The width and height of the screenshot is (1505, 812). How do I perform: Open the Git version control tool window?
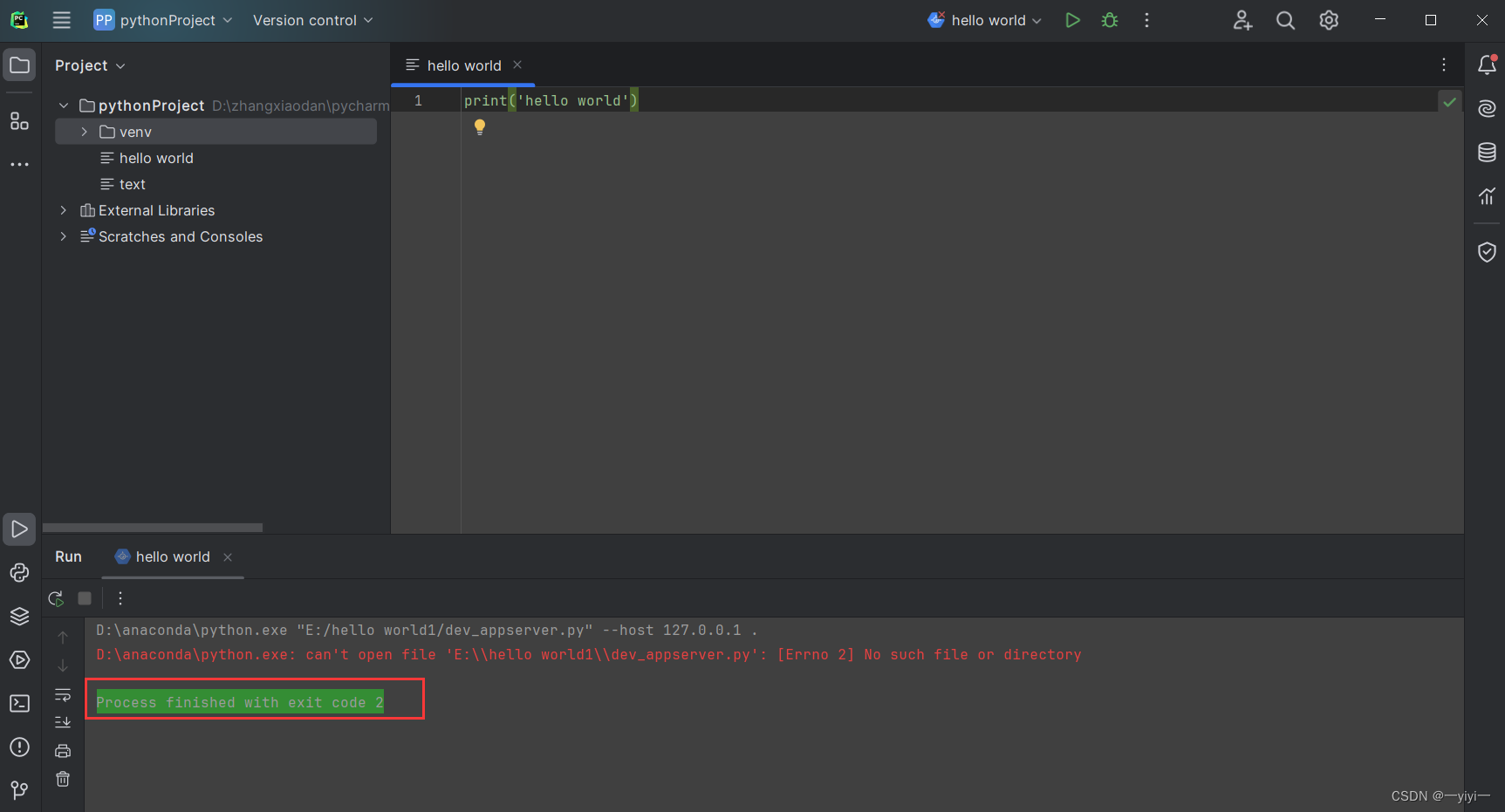pyautogui.click(x=19, y=791)
